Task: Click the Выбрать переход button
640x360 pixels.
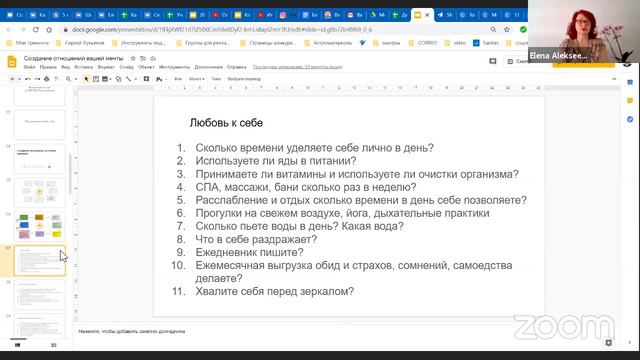Action: pos(244,79)
